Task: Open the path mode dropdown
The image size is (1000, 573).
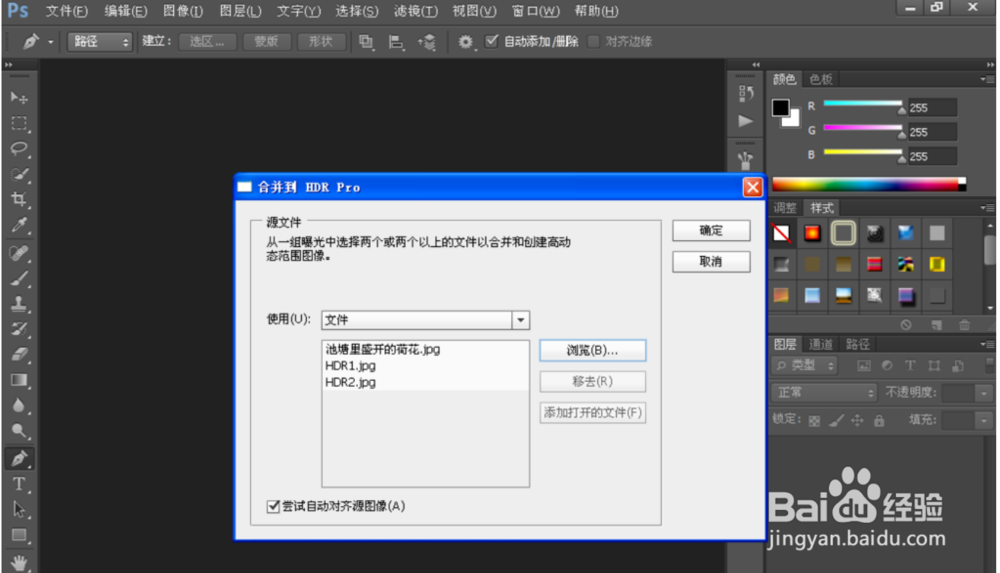Action: click(99, 42)
